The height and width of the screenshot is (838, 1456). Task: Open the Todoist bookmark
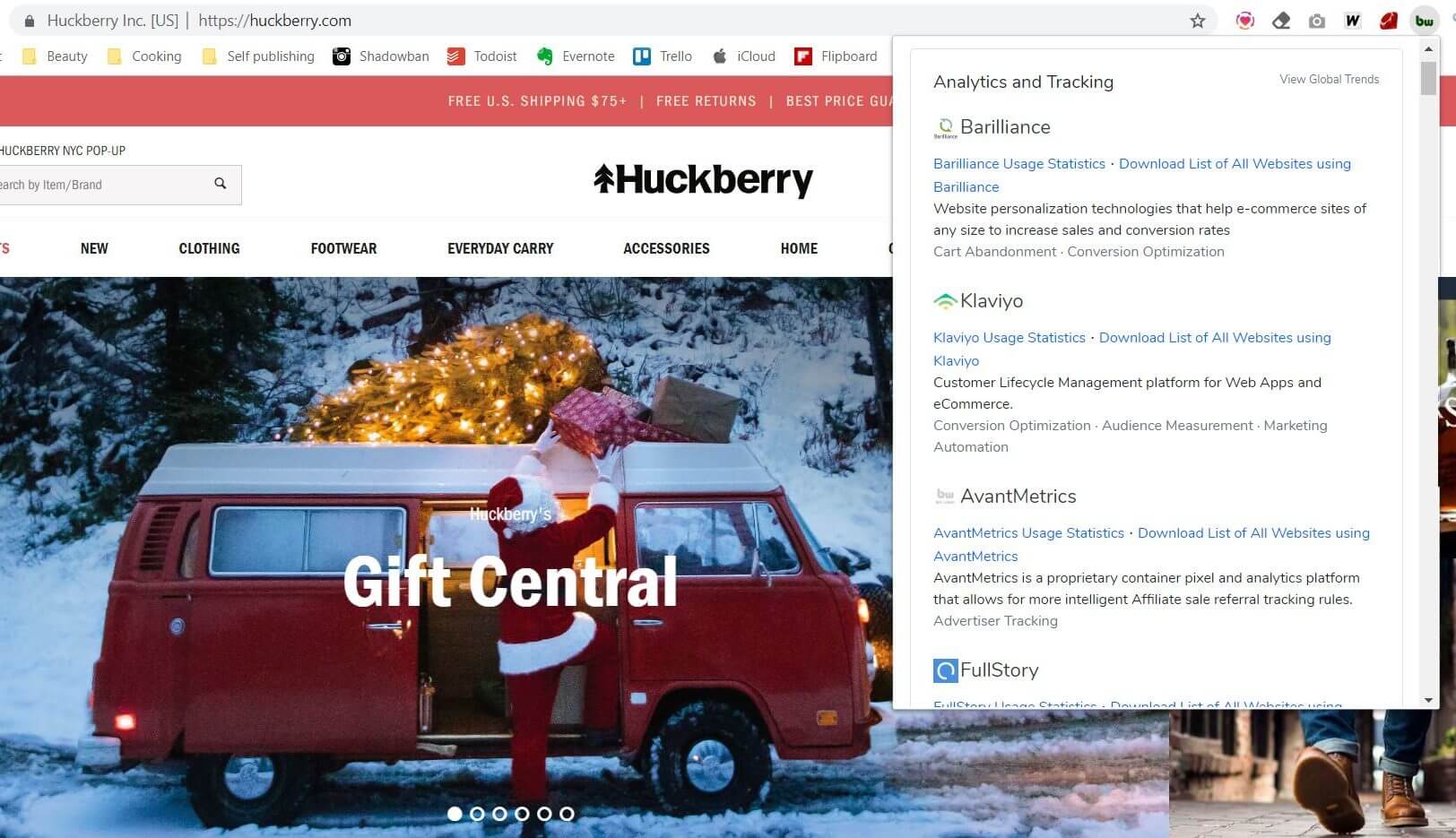coord(482,56)
